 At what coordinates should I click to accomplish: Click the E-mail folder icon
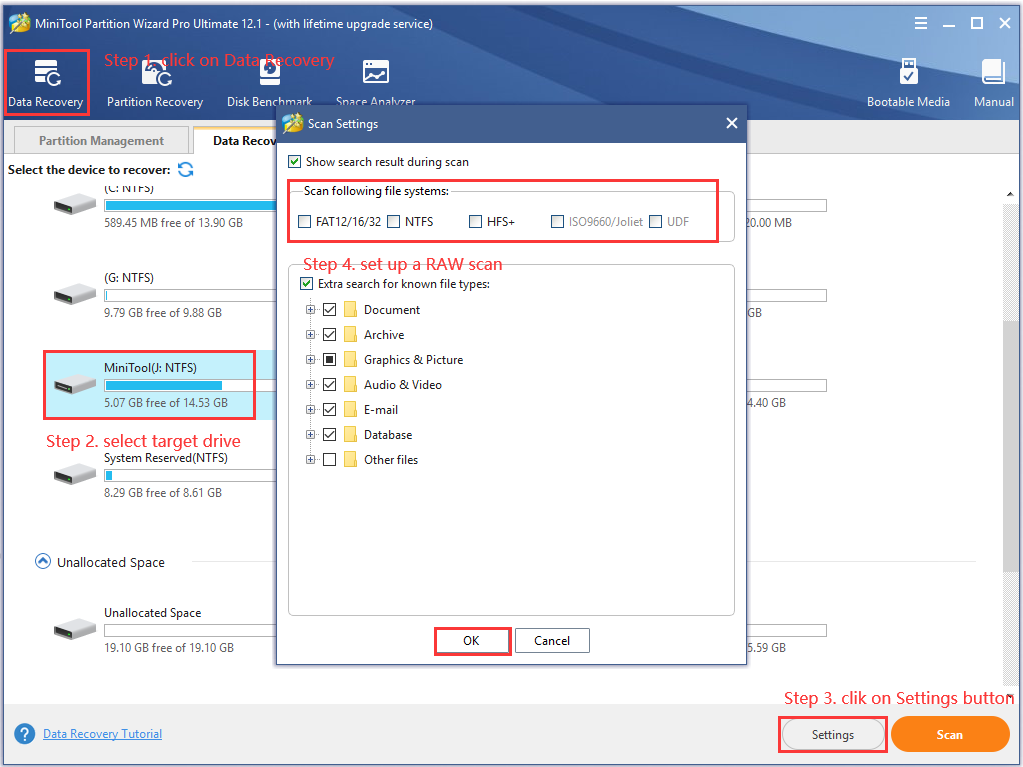pyautogui.click(x=350, y=410)
